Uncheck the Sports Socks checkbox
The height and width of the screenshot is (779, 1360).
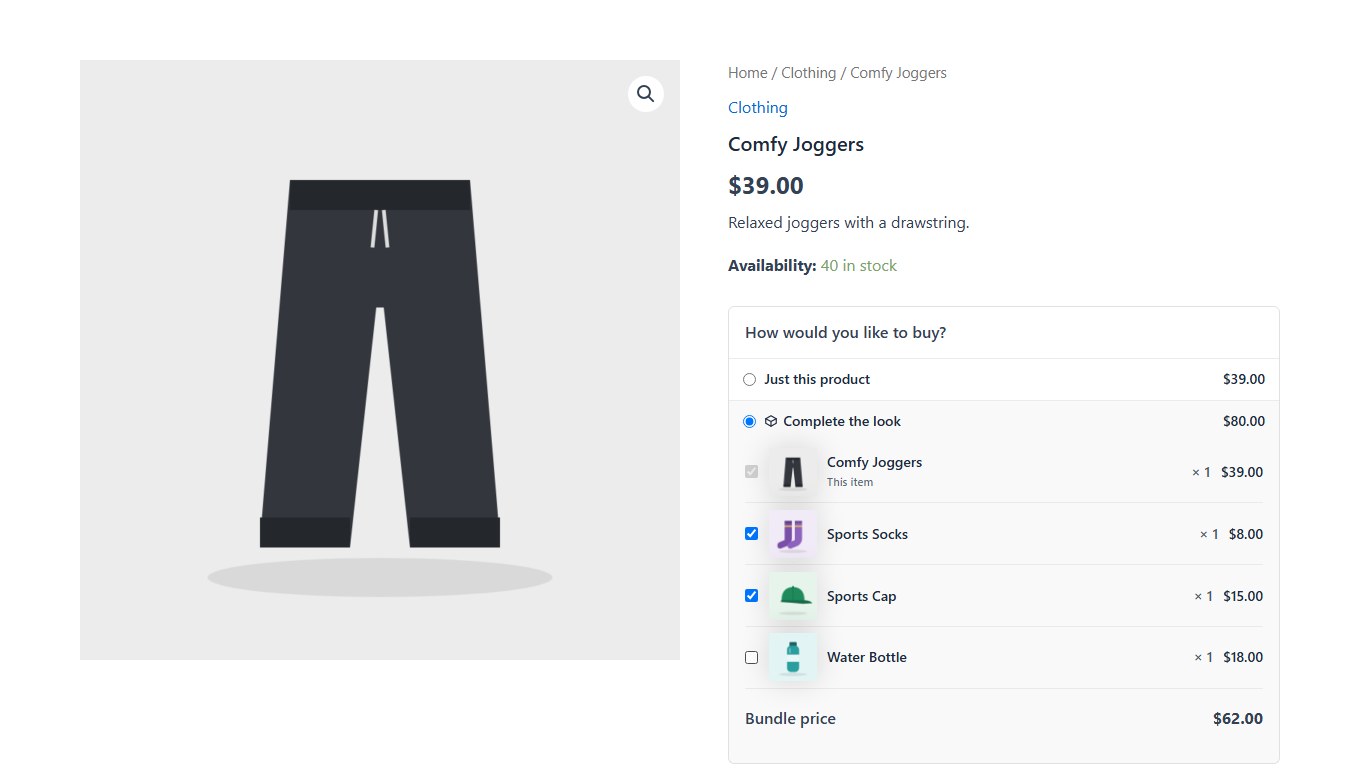[752, 534]
